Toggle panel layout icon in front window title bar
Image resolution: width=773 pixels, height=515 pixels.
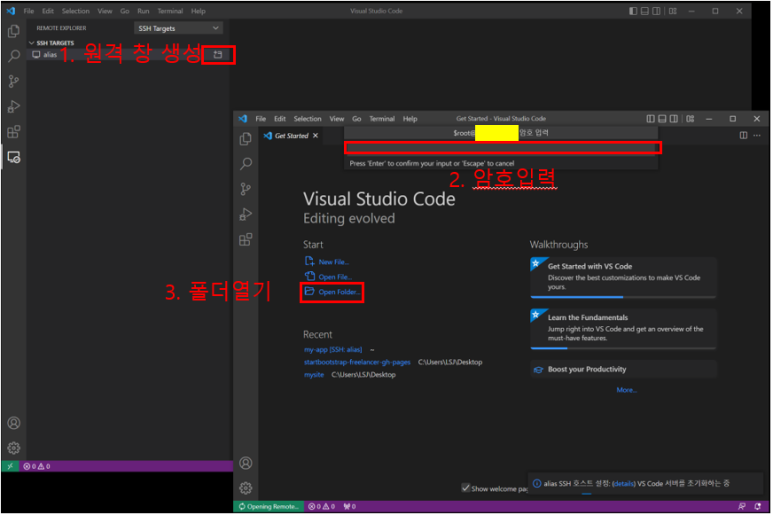[x=662, y=119]
